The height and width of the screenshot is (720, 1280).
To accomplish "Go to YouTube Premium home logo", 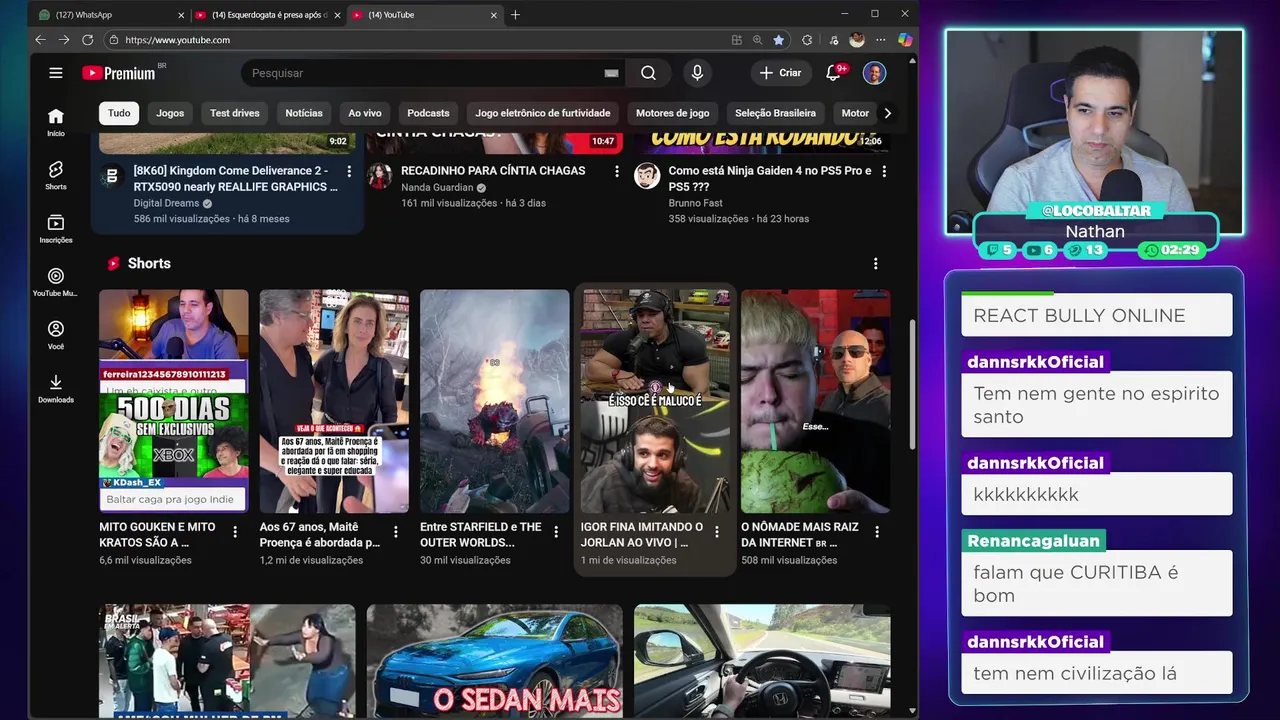I will [119, 73].
